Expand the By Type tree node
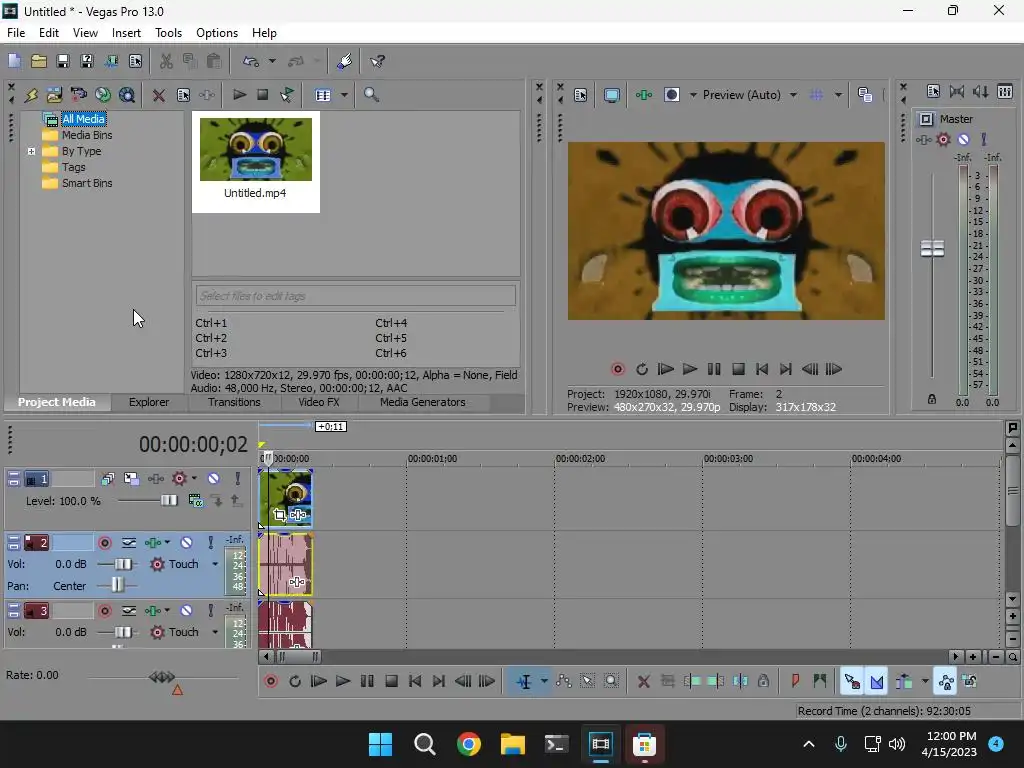Viewport: 1024px width, 768px height. (31, 151)
